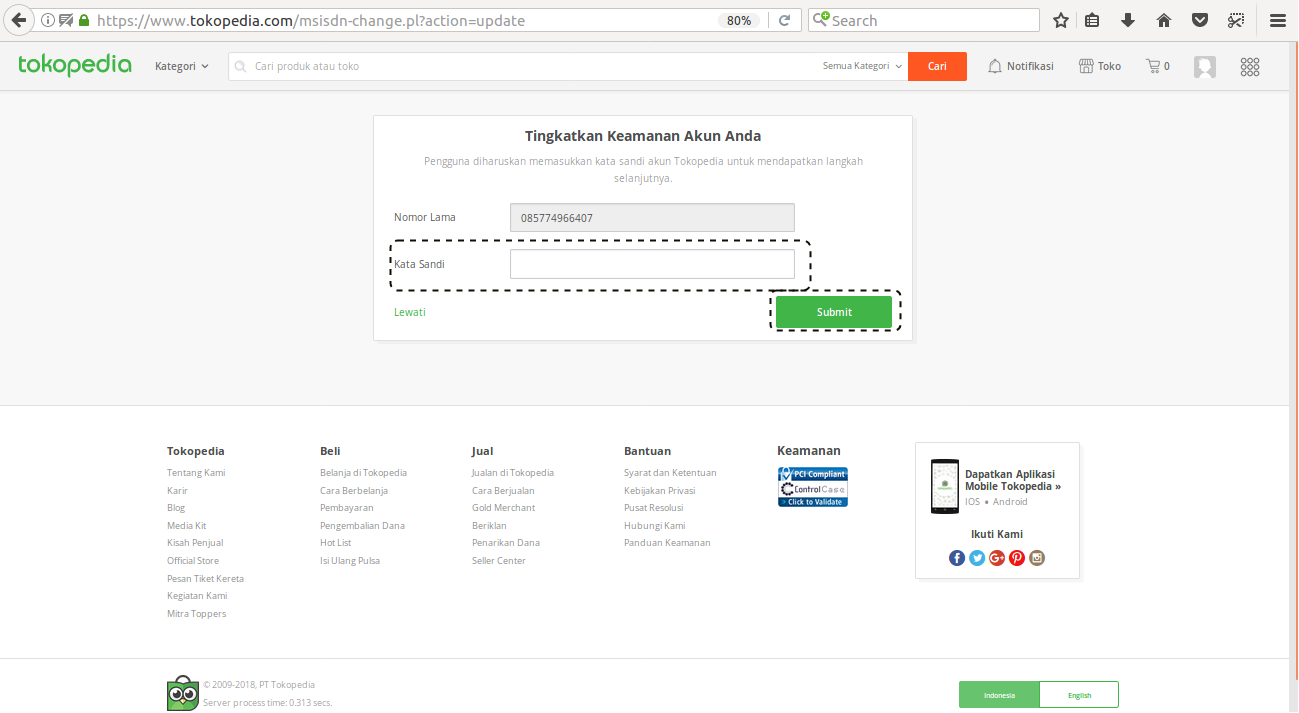Viewport: 1299px width, 713px height.
Task: Open the site information icon in address bar
Action: [47, 20]
